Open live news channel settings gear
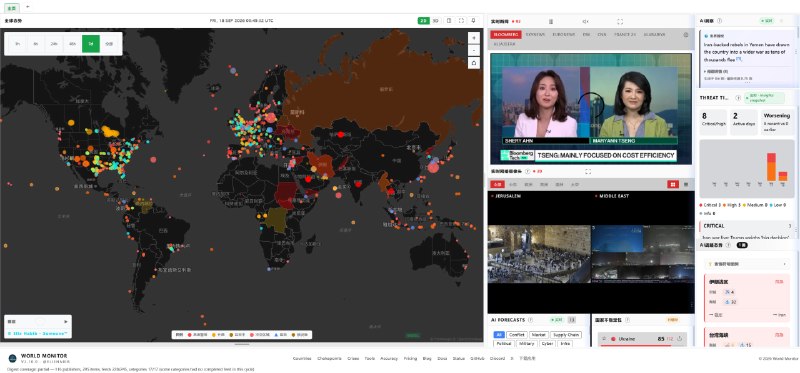This screenshot has width=800, height=373. point(686,35)
